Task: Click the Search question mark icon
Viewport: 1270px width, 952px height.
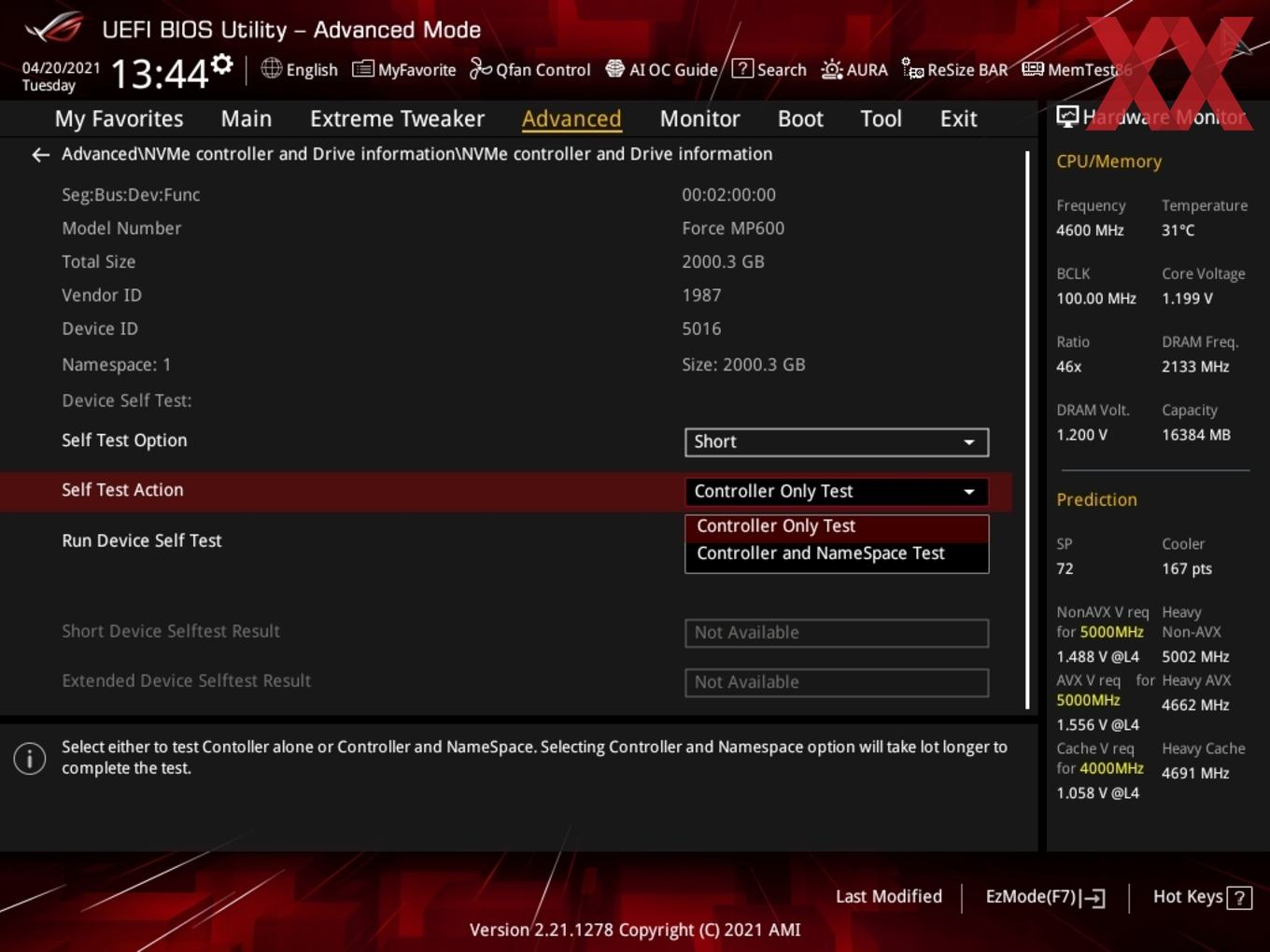Action: (742, 68)
